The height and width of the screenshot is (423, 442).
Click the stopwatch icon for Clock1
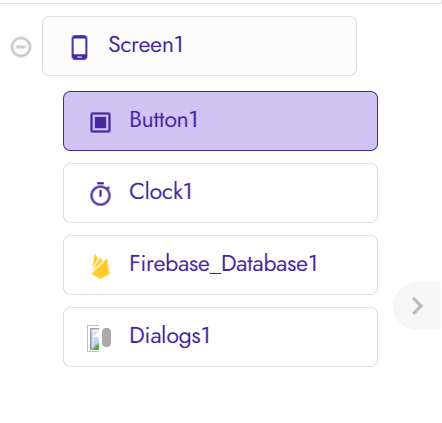pos(100,193)
